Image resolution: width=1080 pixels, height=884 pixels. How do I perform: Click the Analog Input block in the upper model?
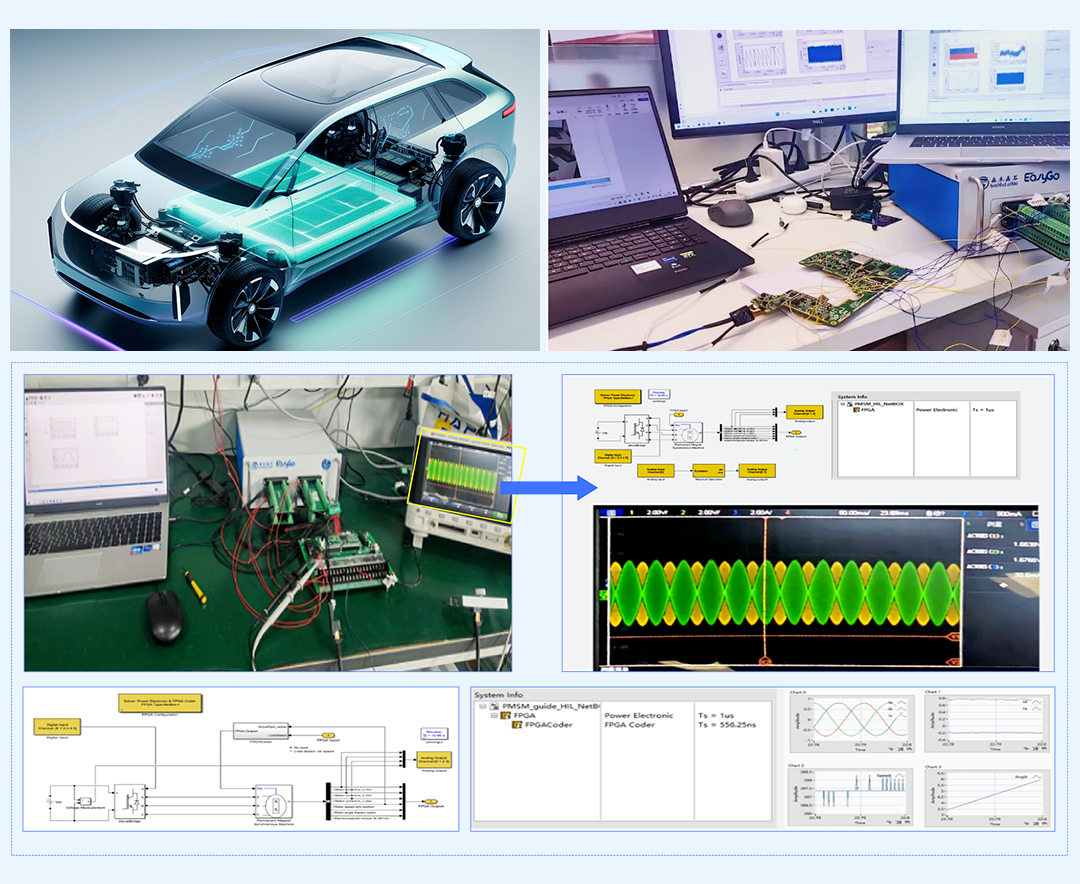655,471
